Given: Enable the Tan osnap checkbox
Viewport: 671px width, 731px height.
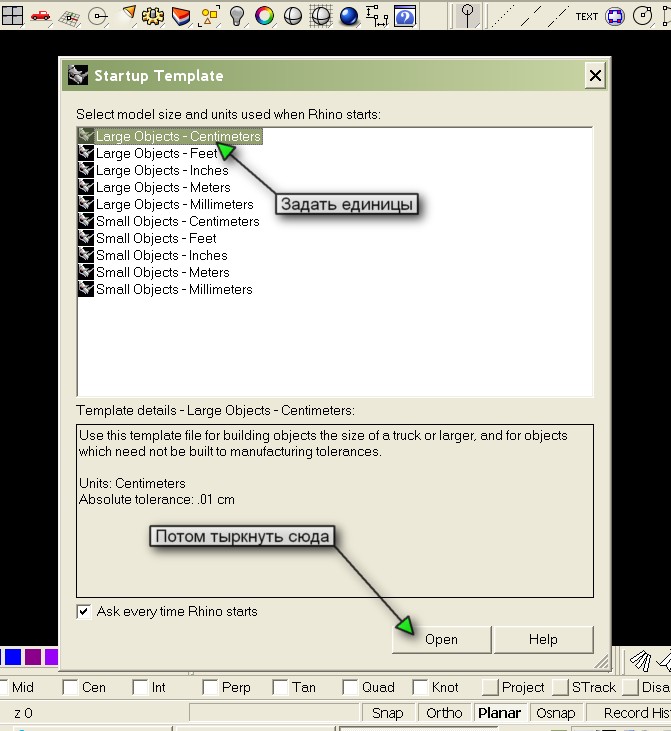Looking at the screenshot, I should (280, 687).
